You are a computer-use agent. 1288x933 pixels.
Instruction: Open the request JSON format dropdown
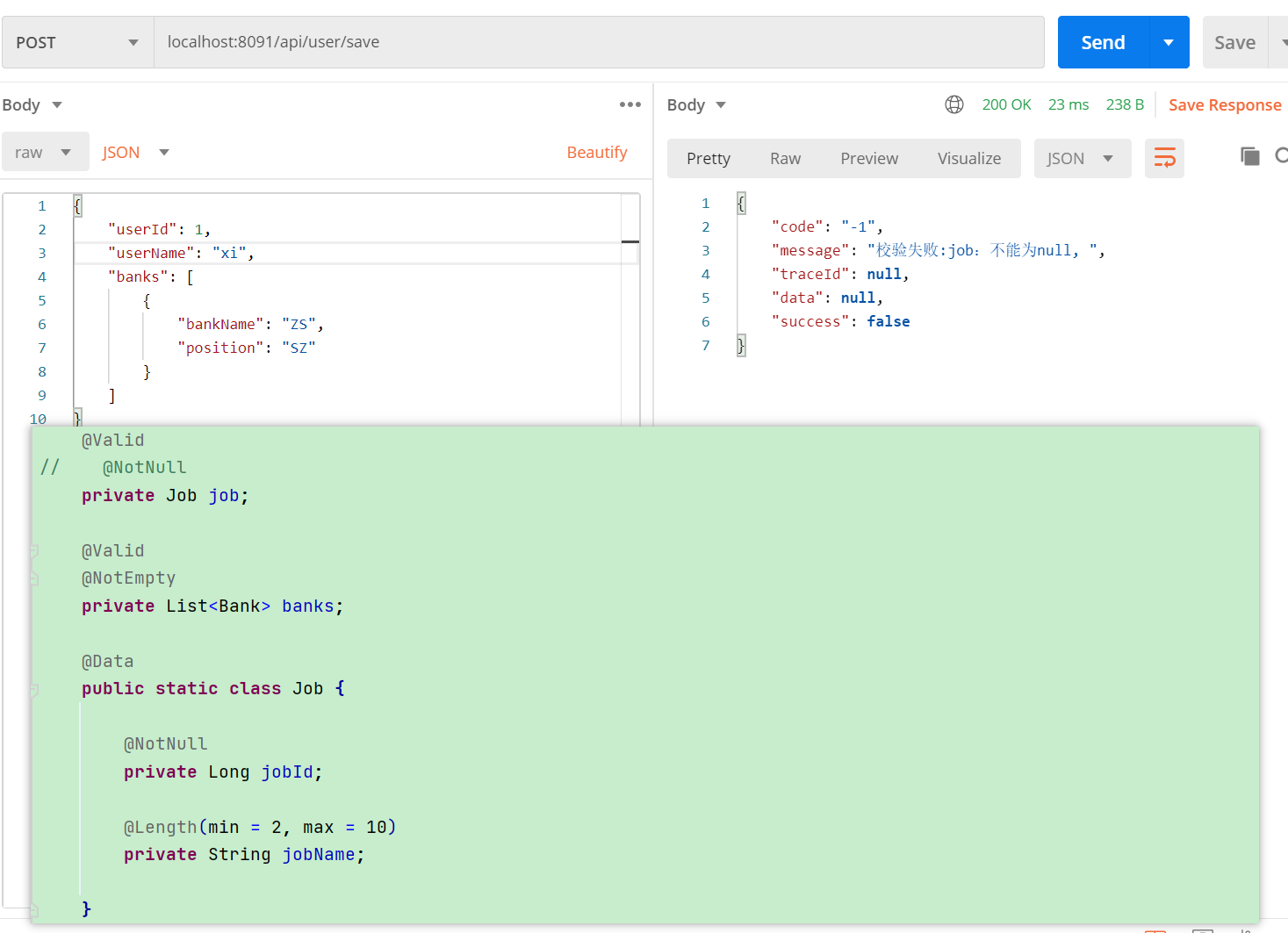pyautogui.click(x=135, y=152)
